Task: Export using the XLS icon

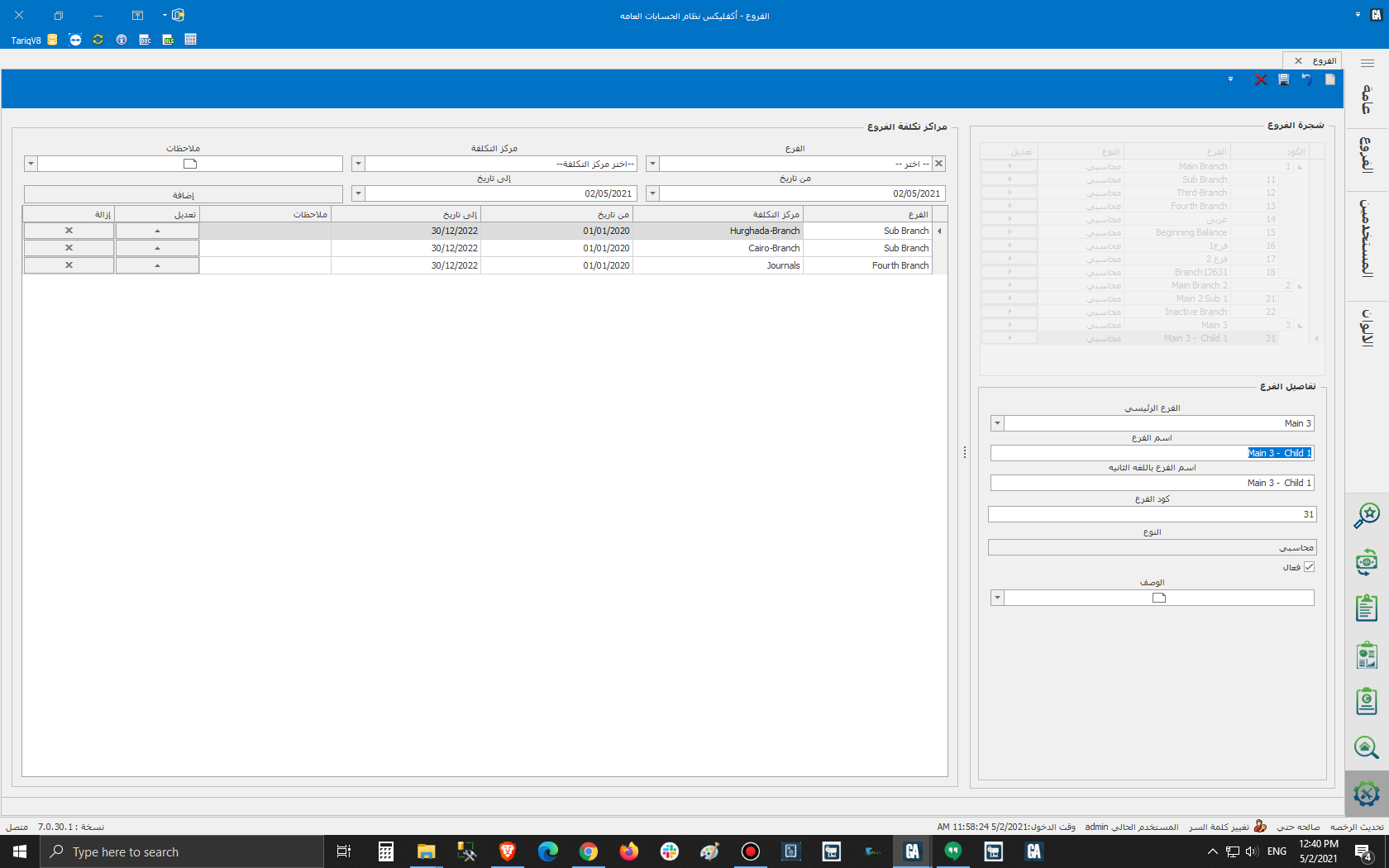Action: [x=168, y=40]
